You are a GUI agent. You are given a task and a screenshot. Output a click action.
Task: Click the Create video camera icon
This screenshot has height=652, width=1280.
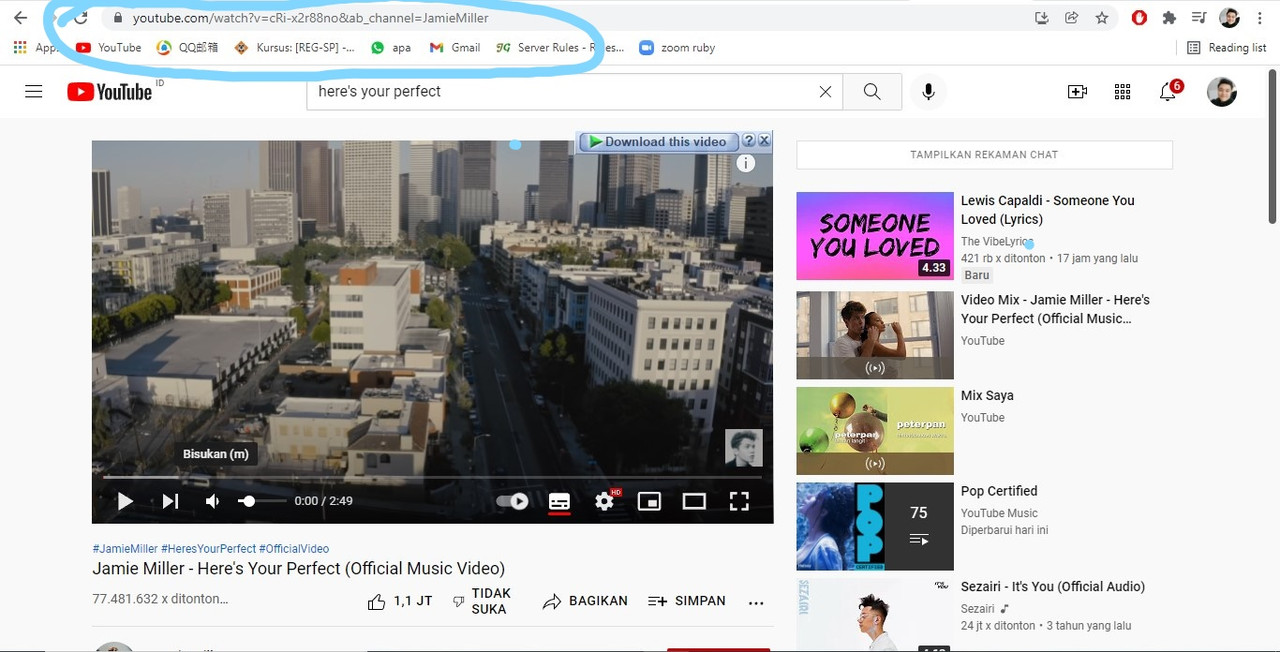1077,91
